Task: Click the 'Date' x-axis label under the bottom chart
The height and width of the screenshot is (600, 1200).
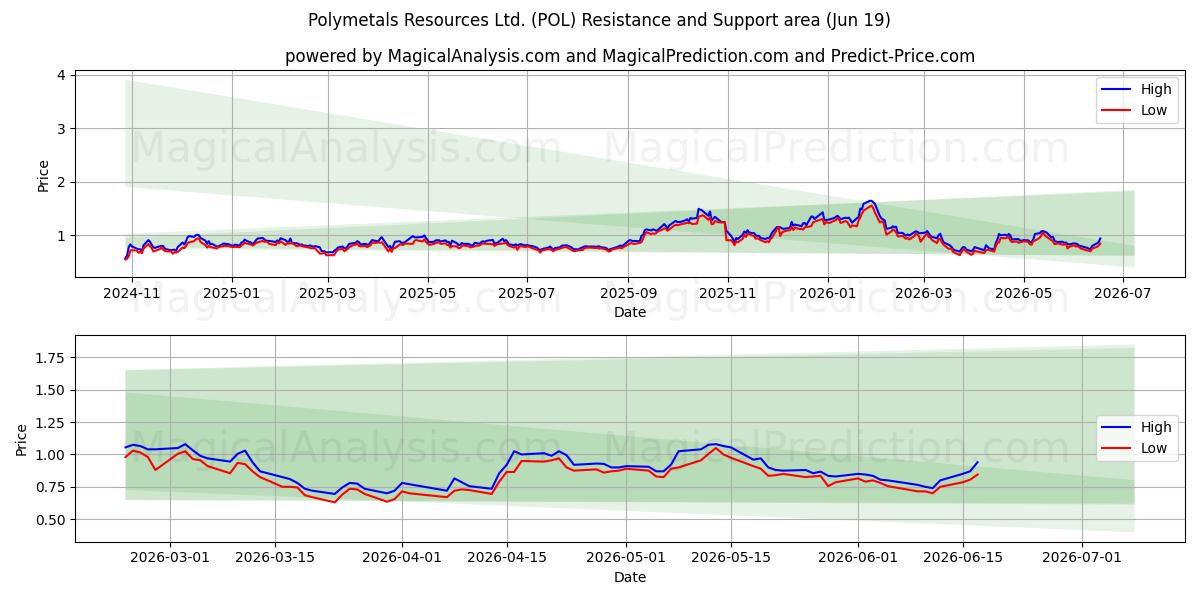Action: coord(630,577)
